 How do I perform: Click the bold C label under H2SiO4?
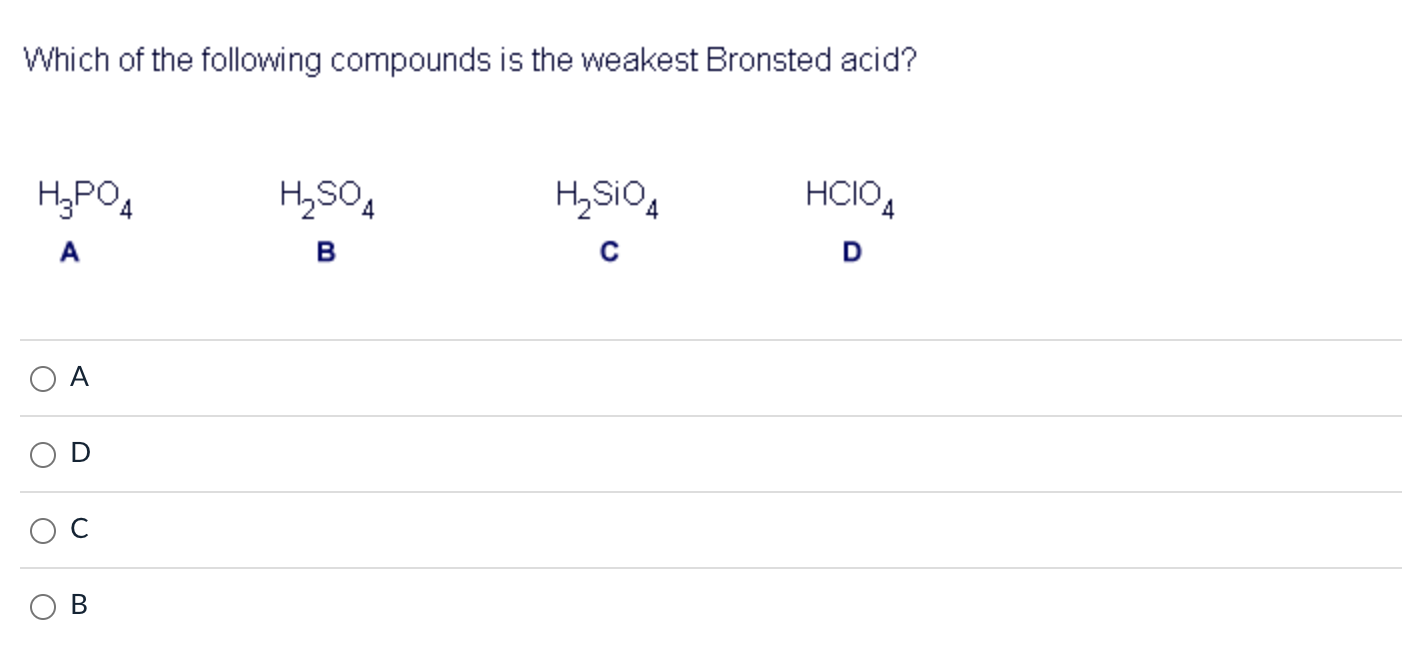tap(608, 252)
